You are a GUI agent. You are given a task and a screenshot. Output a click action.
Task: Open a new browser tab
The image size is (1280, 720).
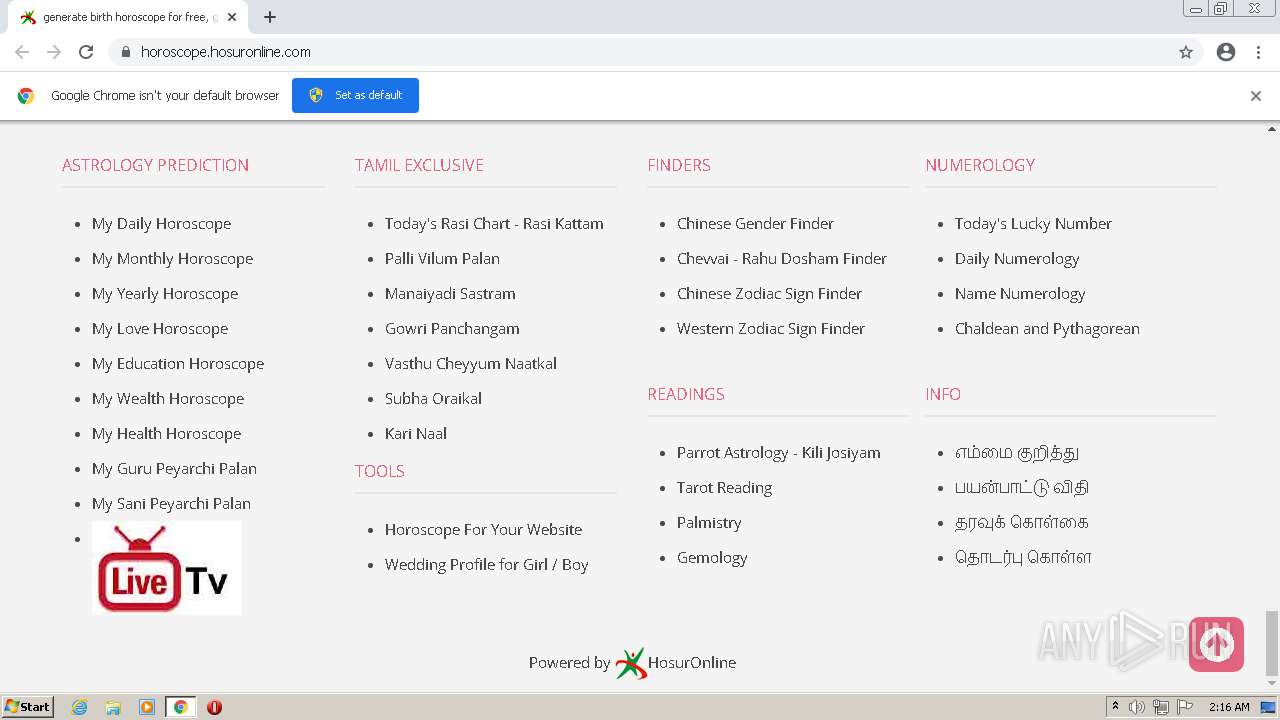270,17
